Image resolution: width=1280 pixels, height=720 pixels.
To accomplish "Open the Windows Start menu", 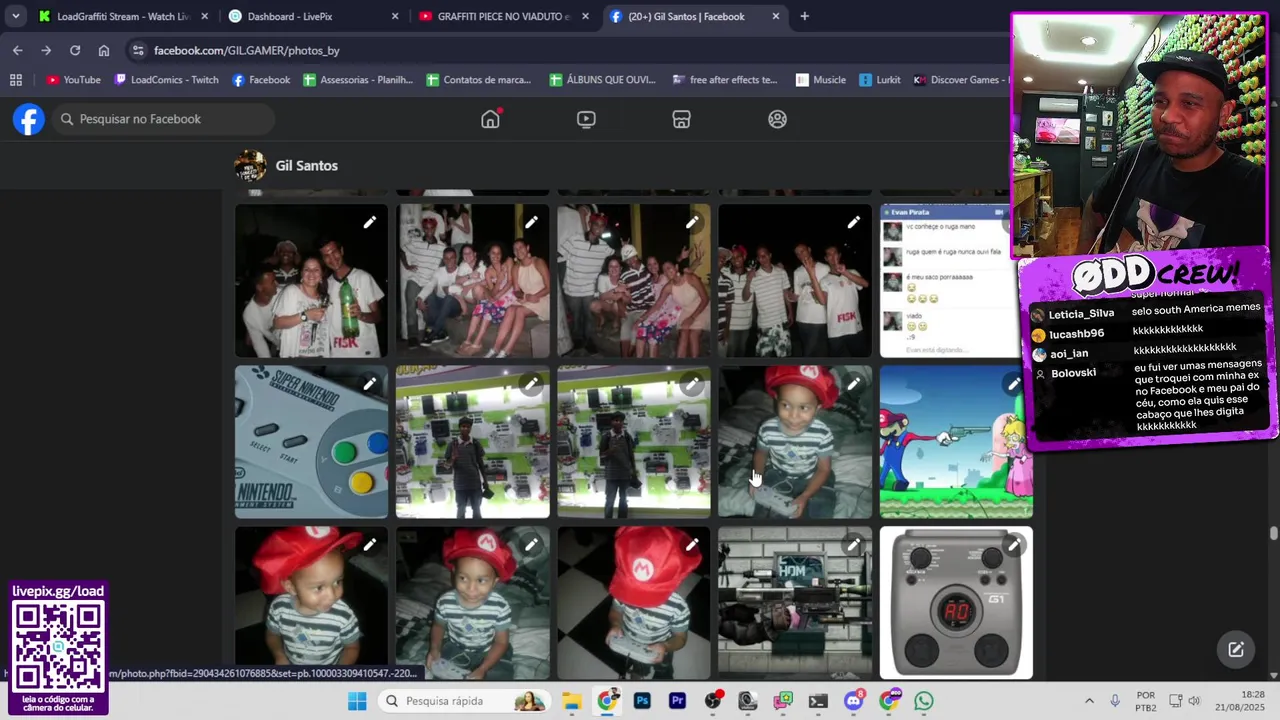I will [x=357, y=701].
